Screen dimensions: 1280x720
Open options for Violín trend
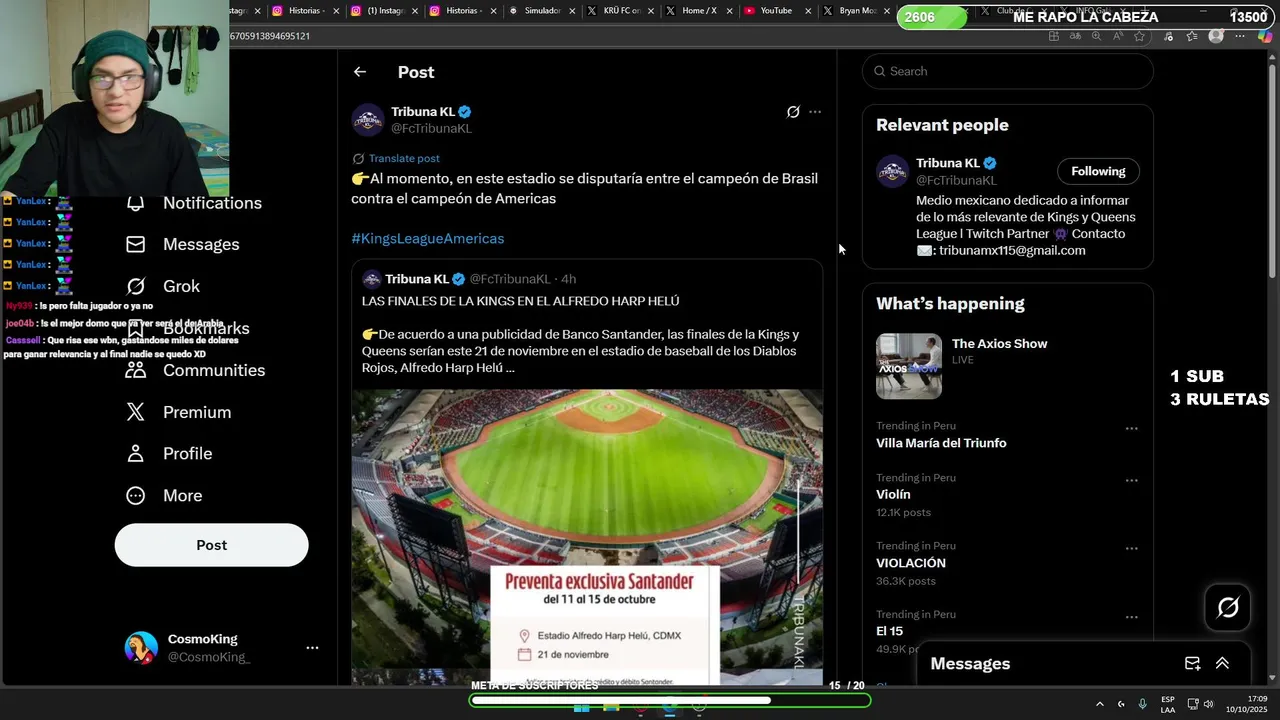[1131, 480]
